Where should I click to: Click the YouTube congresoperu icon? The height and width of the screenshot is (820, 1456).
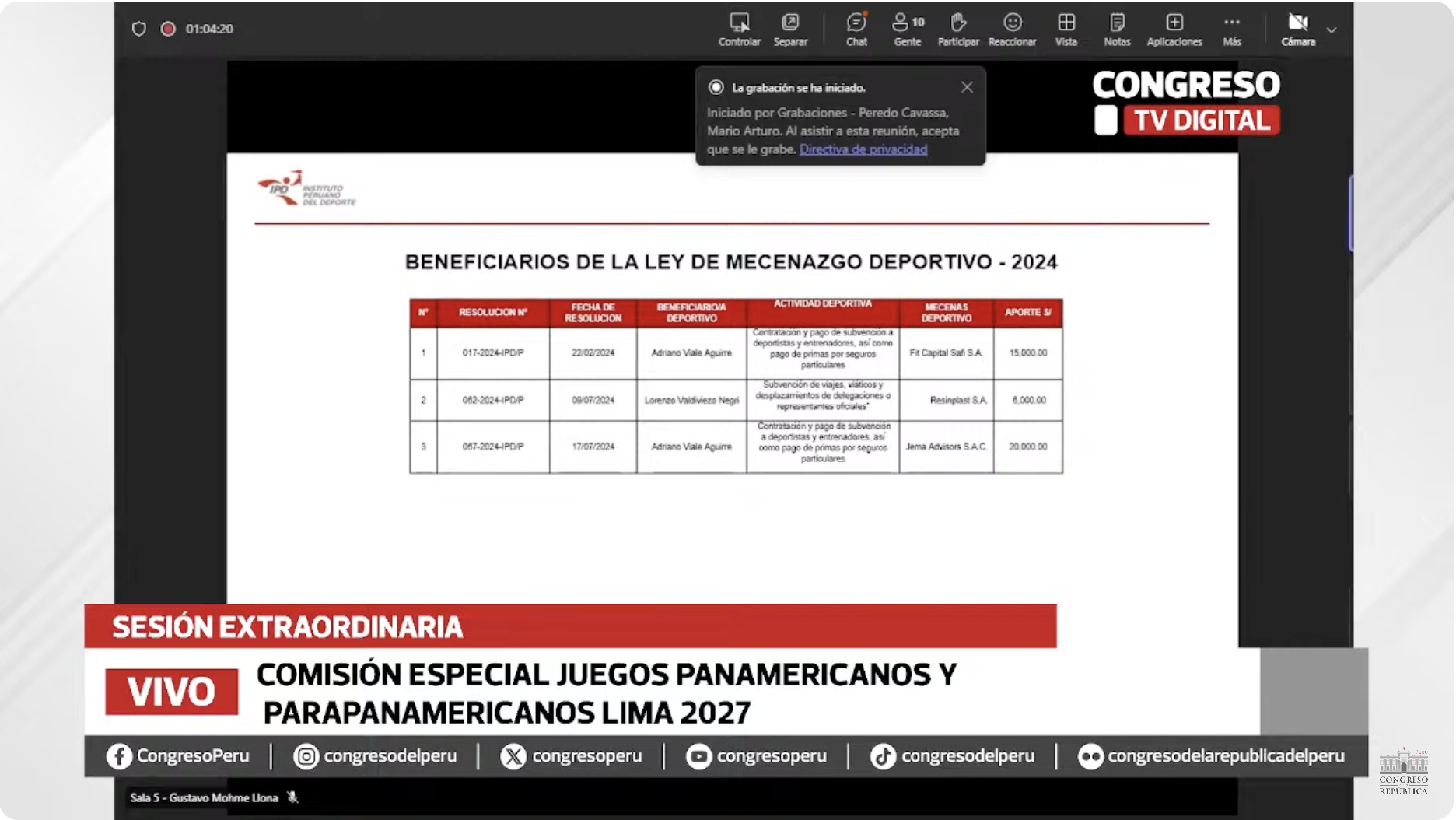(698, 756)
